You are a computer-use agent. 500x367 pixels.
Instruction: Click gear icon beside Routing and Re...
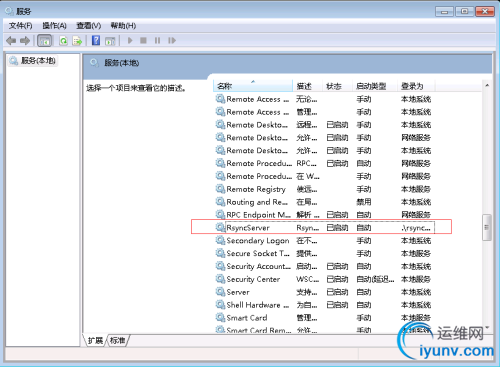220,202
